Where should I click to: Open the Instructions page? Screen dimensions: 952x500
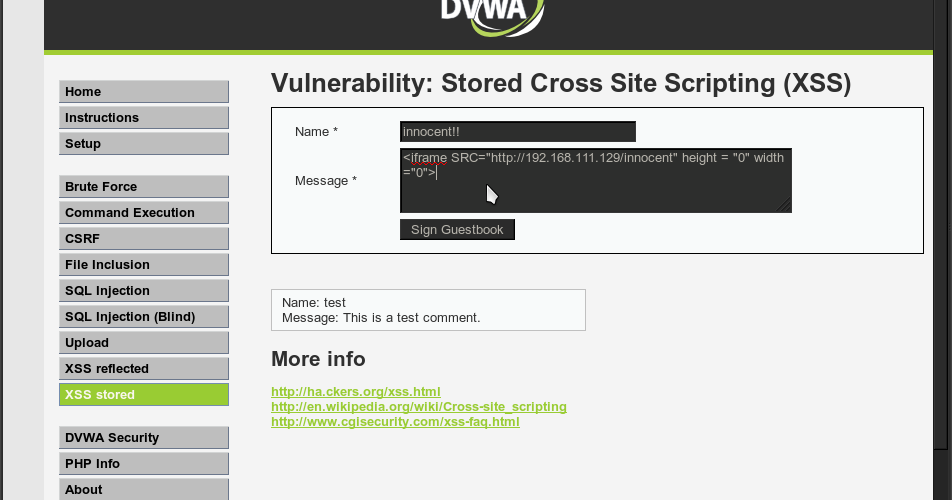tap(144, 118)
